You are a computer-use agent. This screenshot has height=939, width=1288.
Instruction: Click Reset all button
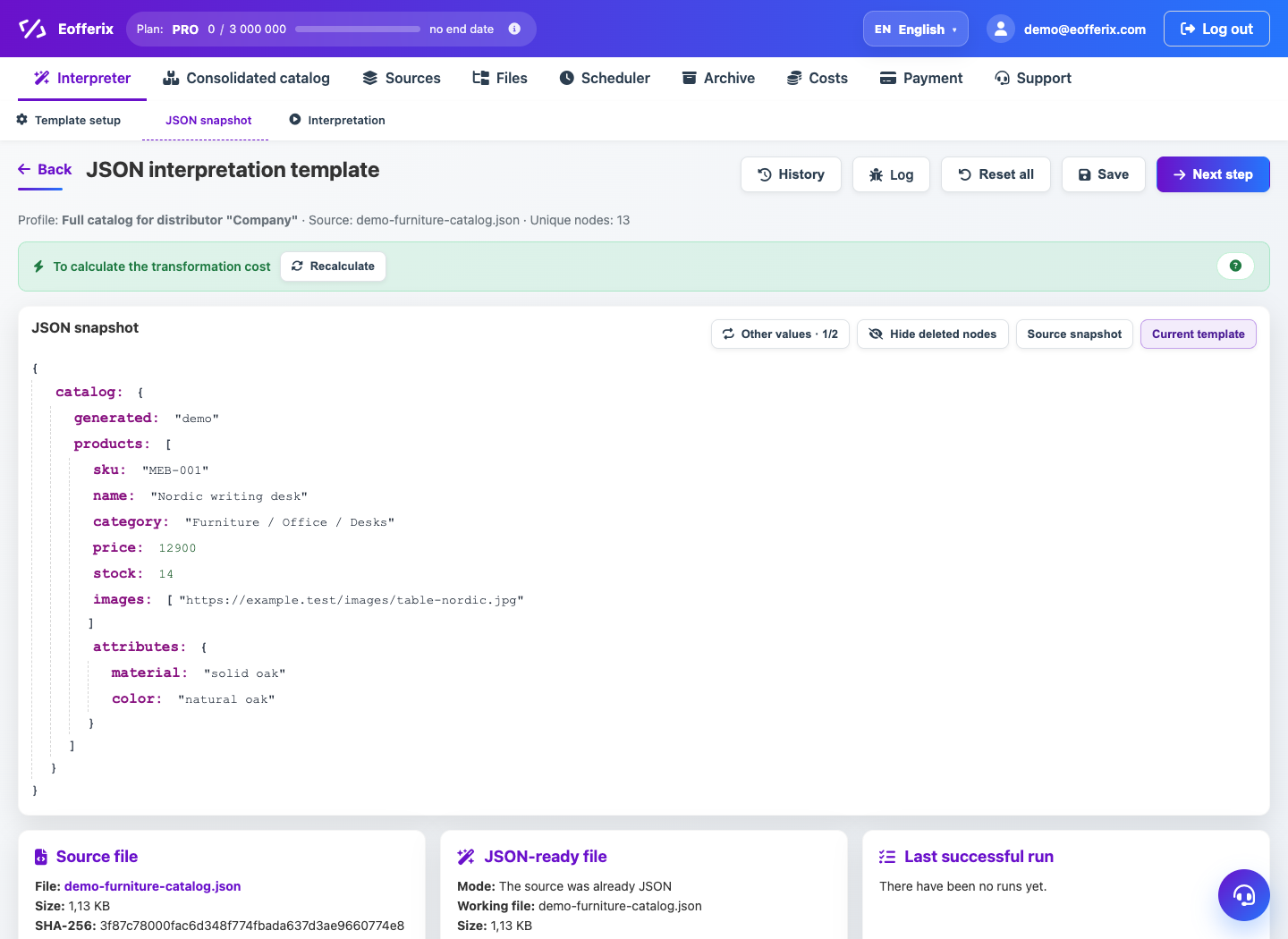coord(996,174)
